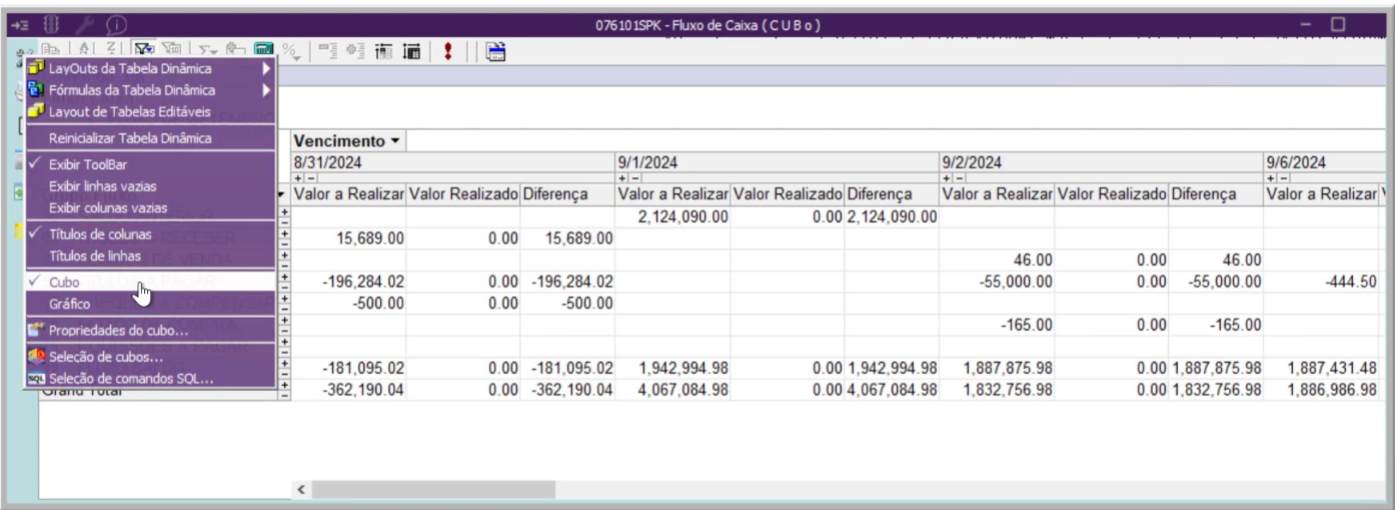This screenshot has width=1395, height=510.
Task: Click the second funnel filter icon
Action: (x=171, y=48)
